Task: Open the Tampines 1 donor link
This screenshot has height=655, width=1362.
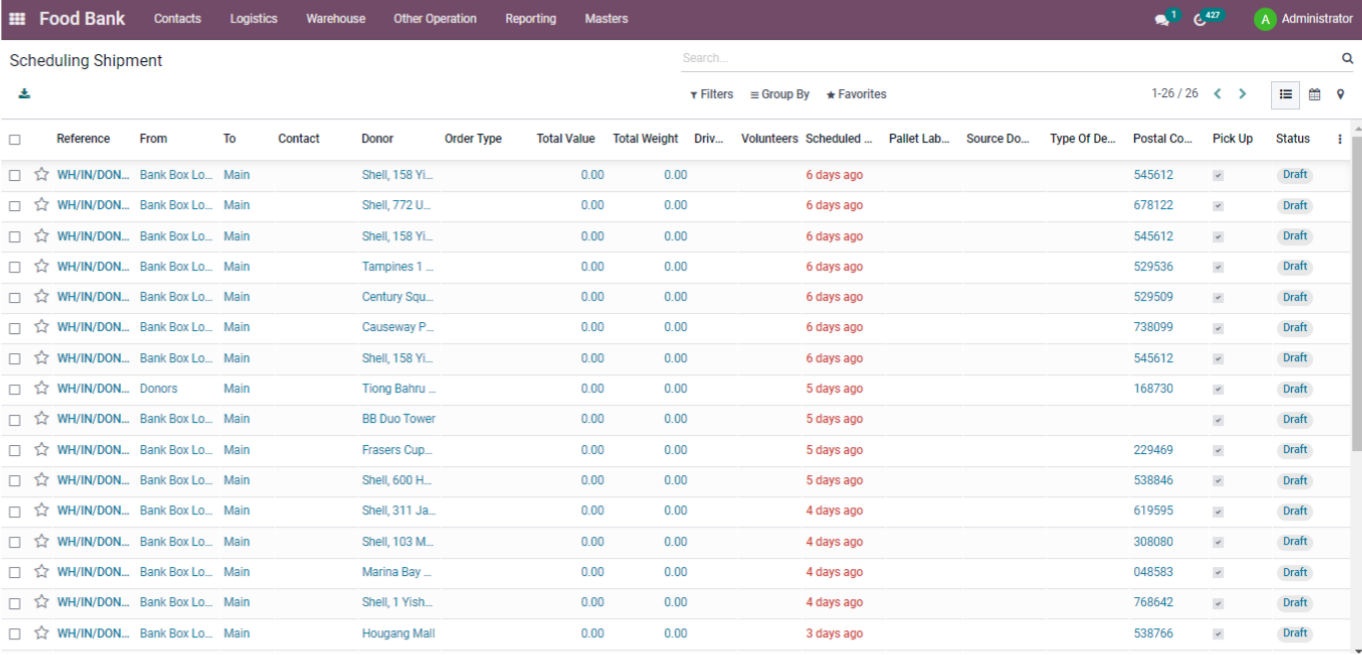Action: tap(398, 267)
